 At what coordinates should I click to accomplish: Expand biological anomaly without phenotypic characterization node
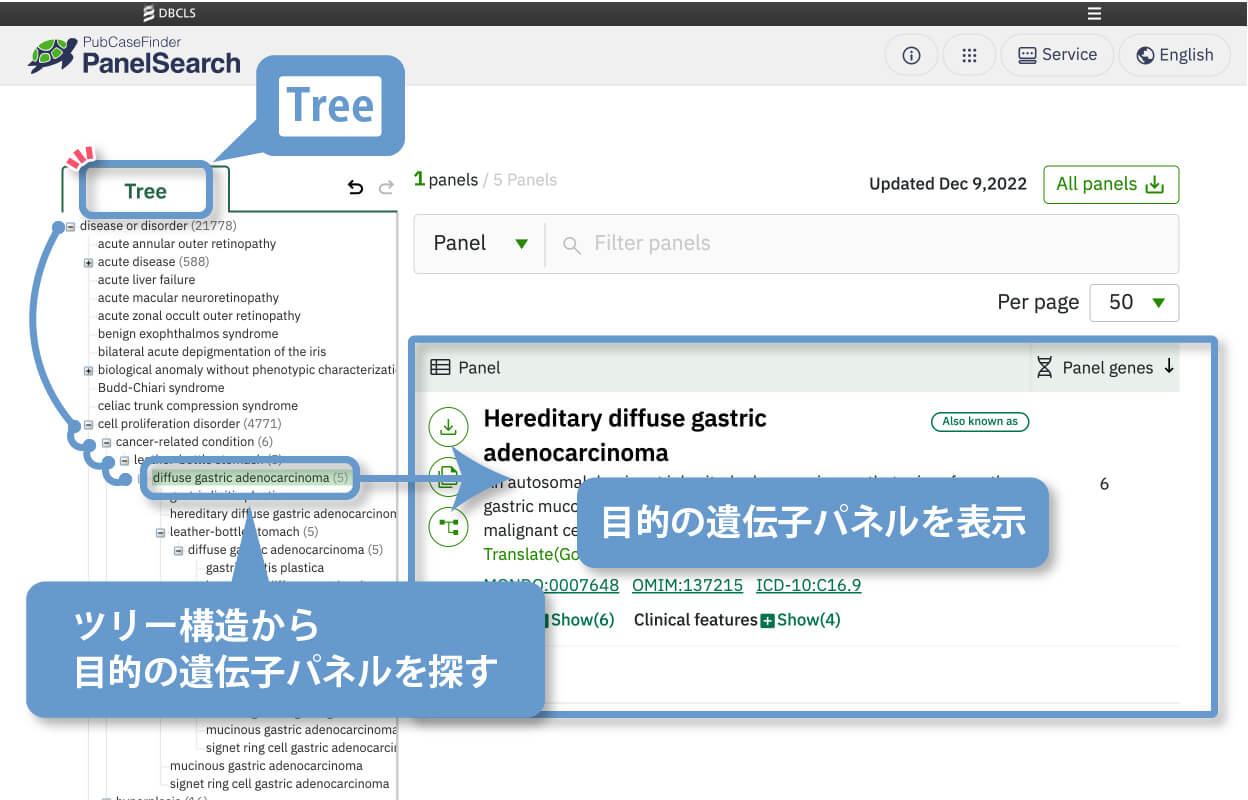(88, 370)
